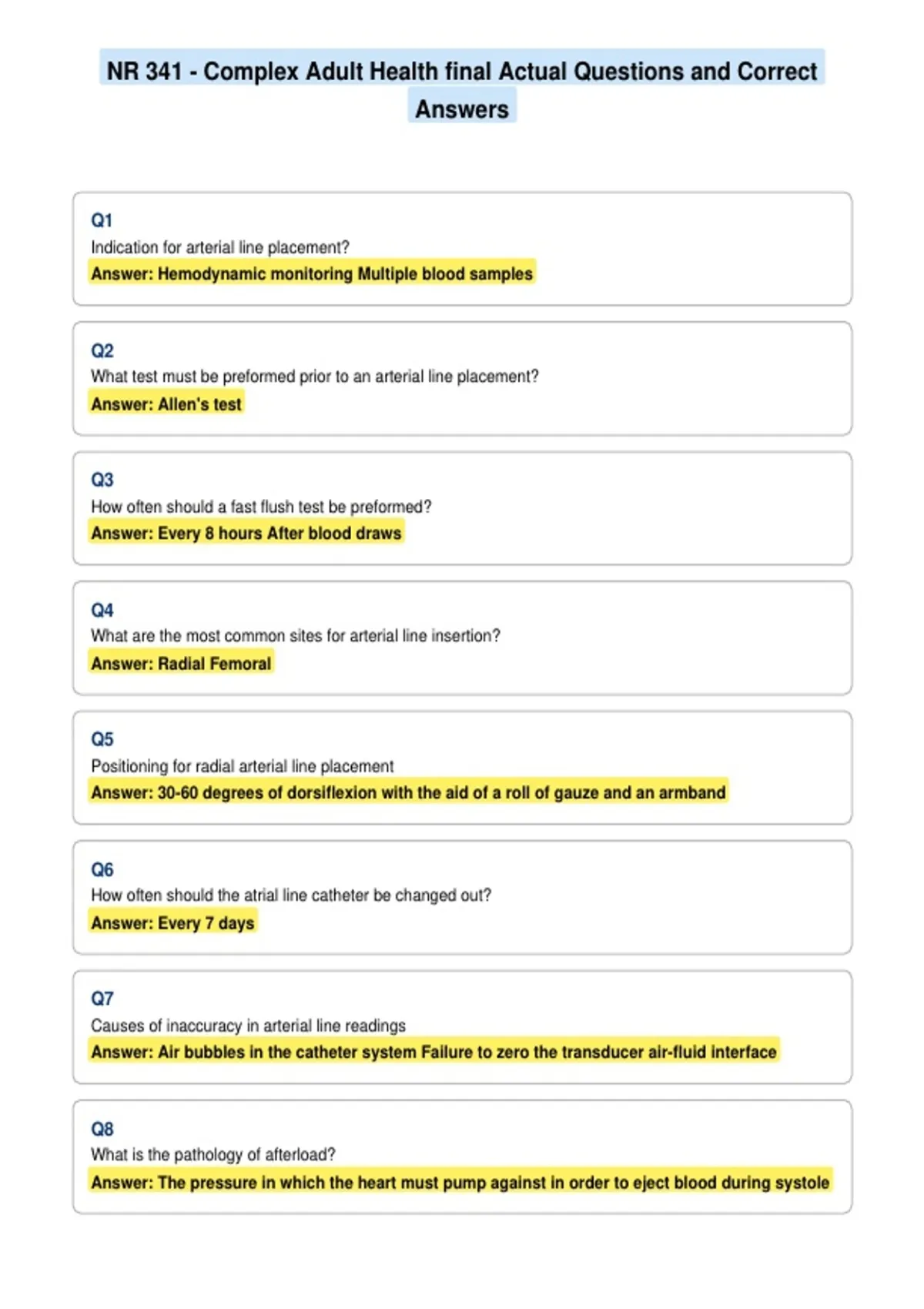Click the afterload pressure highlighted answer
This screenshot has width=924, height=1309.
click(x=460, y=1182)
